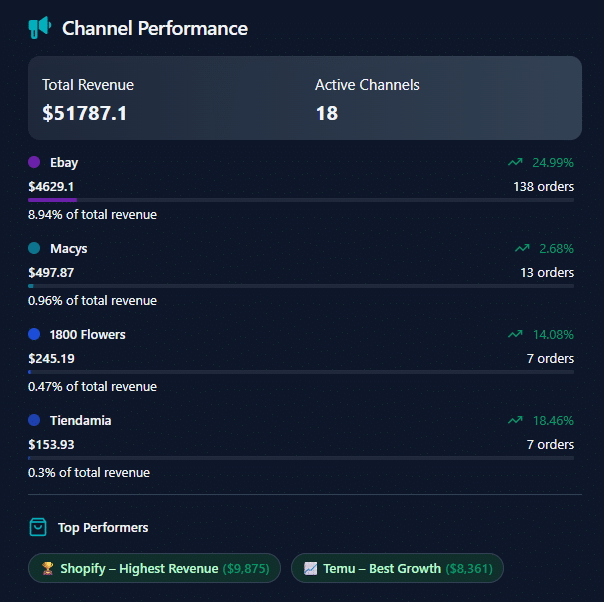Open the Shopify Highest Revenue badge
This screenshot has height=602, width=604.
point(154,568)
